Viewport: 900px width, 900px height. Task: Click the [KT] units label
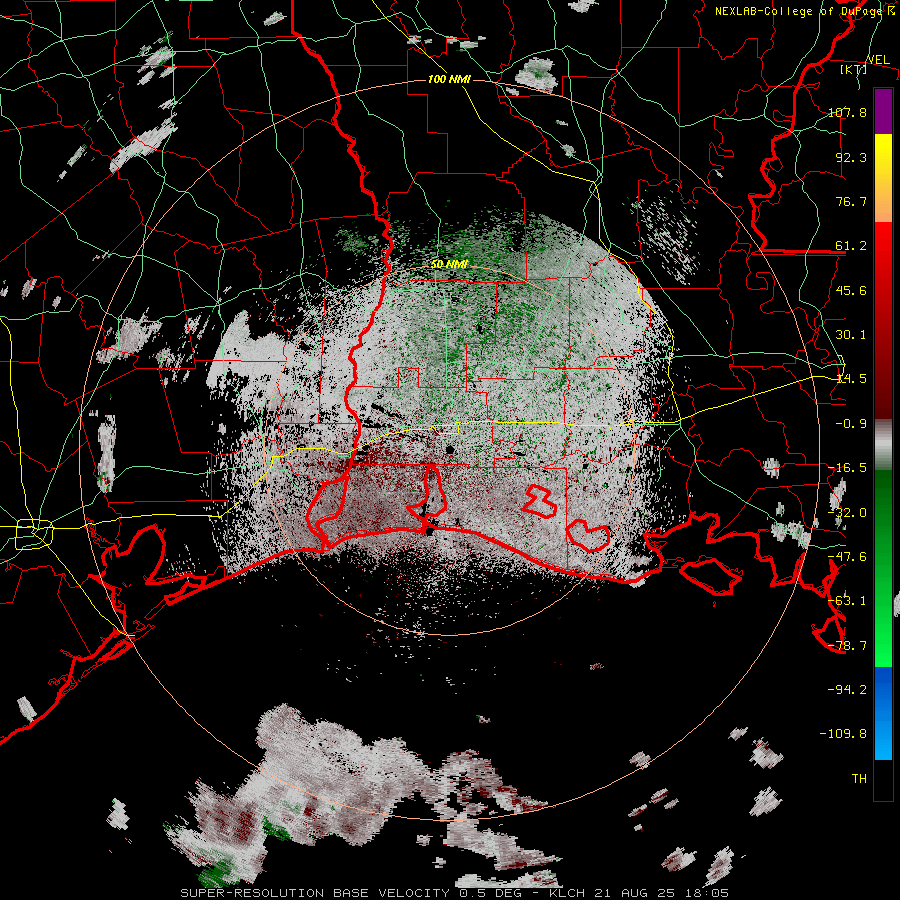854,69
